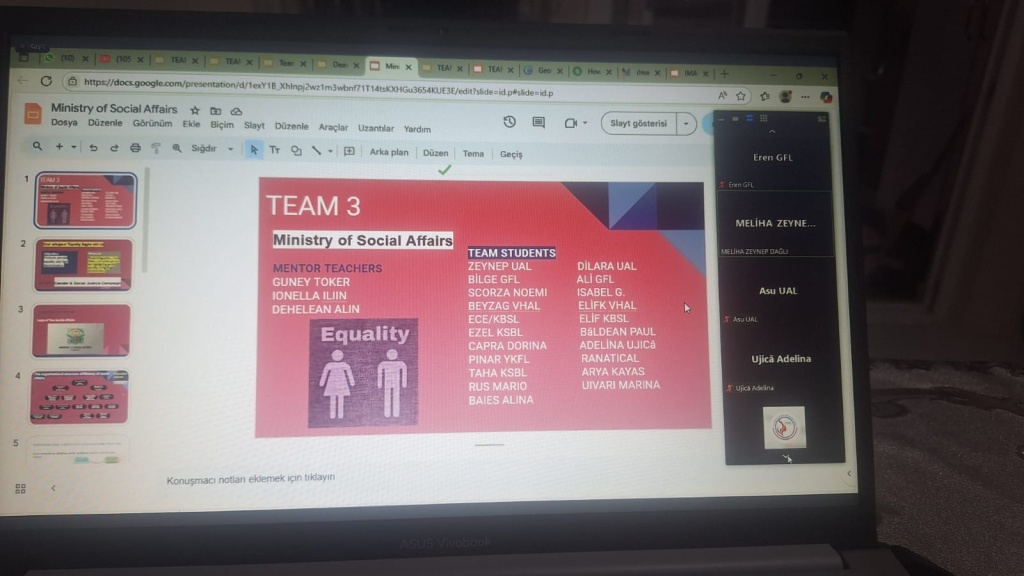Open the Biçim menu
Image resolution: width=1024 pixels, height=576 pixels.
[x=222, y=125]
